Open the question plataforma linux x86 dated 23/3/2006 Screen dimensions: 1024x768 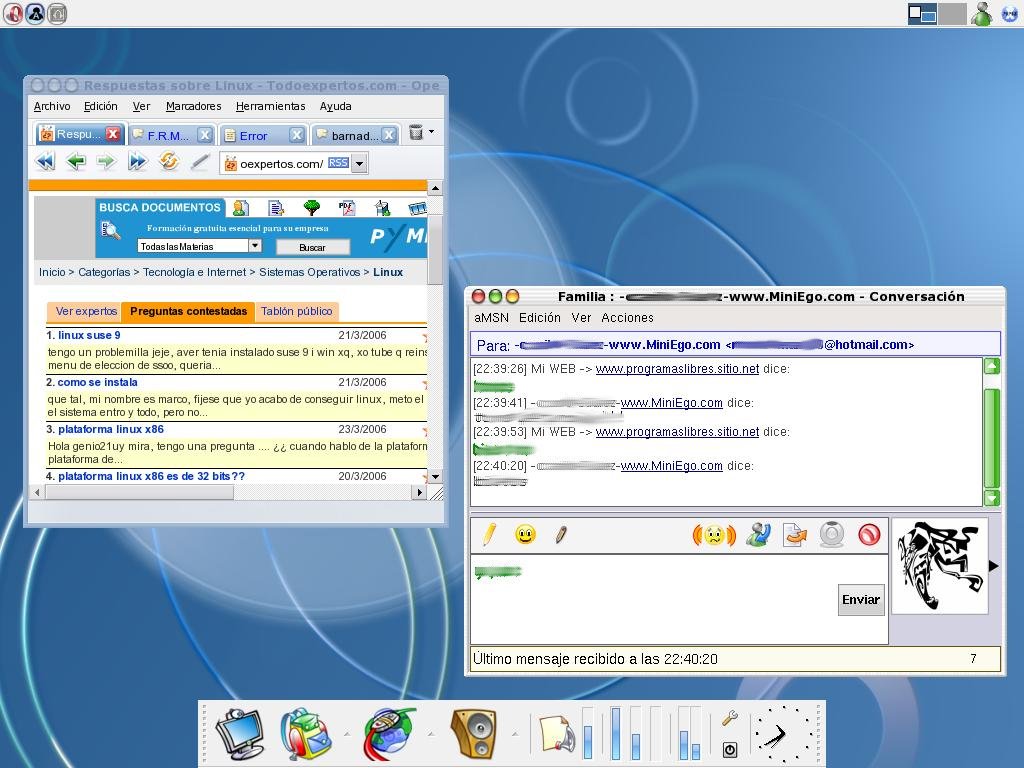pos(111,429)
